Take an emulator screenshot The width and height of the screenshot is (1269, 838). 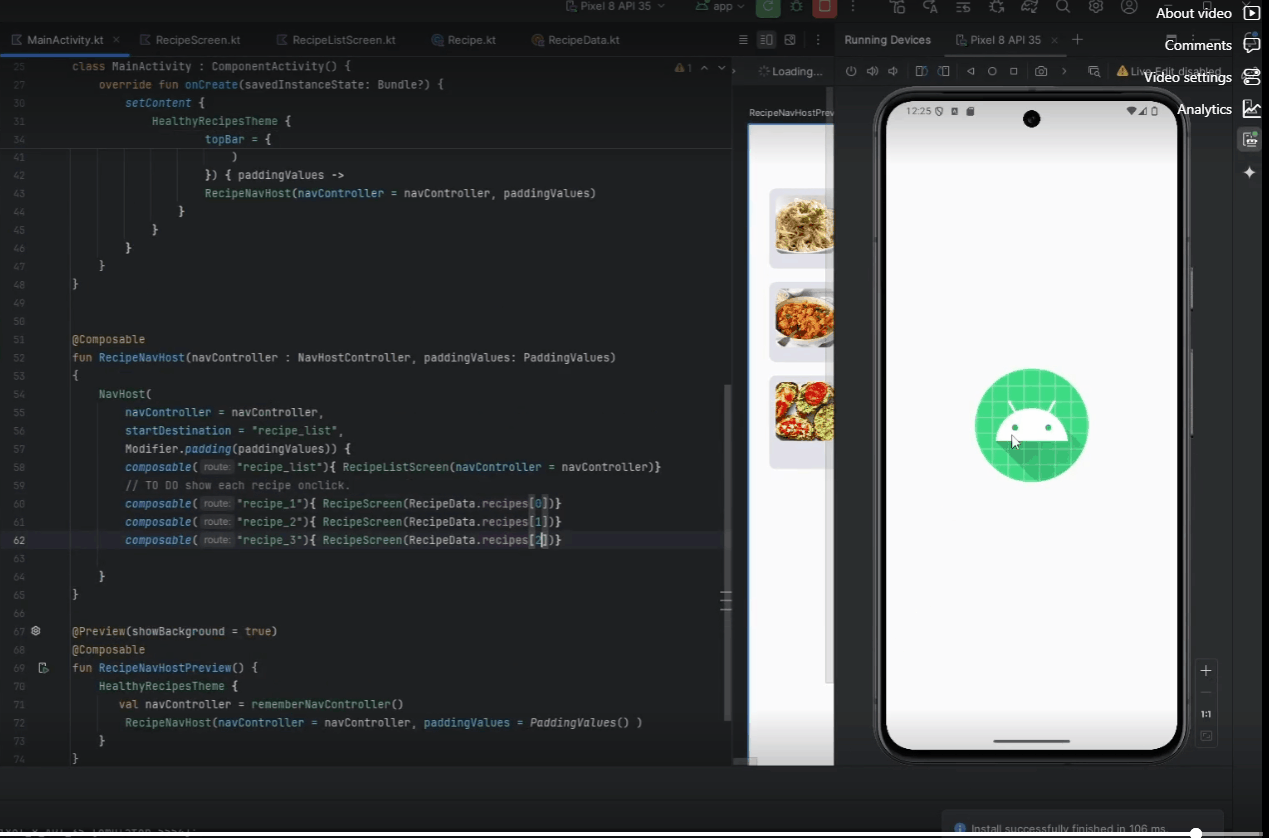click(1041, 72)
